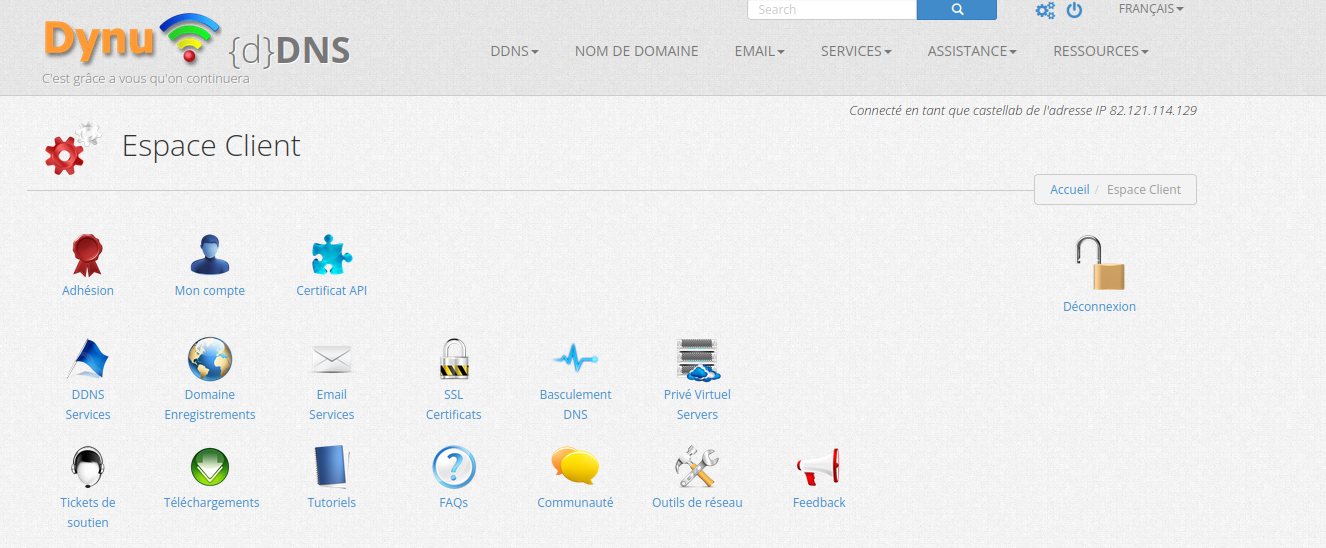The image size is (1326, 548).
Task: Open Privé Virtuel Servers icon
Action: (x=697, y=359)
